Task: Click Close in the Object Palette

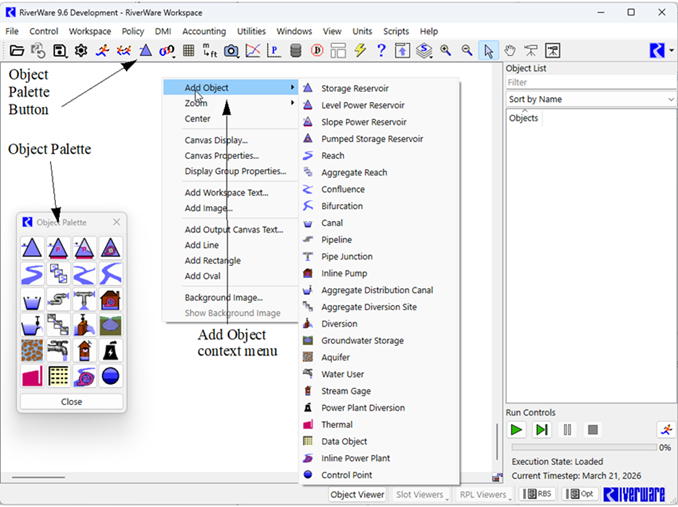Action: click(71, 401)
